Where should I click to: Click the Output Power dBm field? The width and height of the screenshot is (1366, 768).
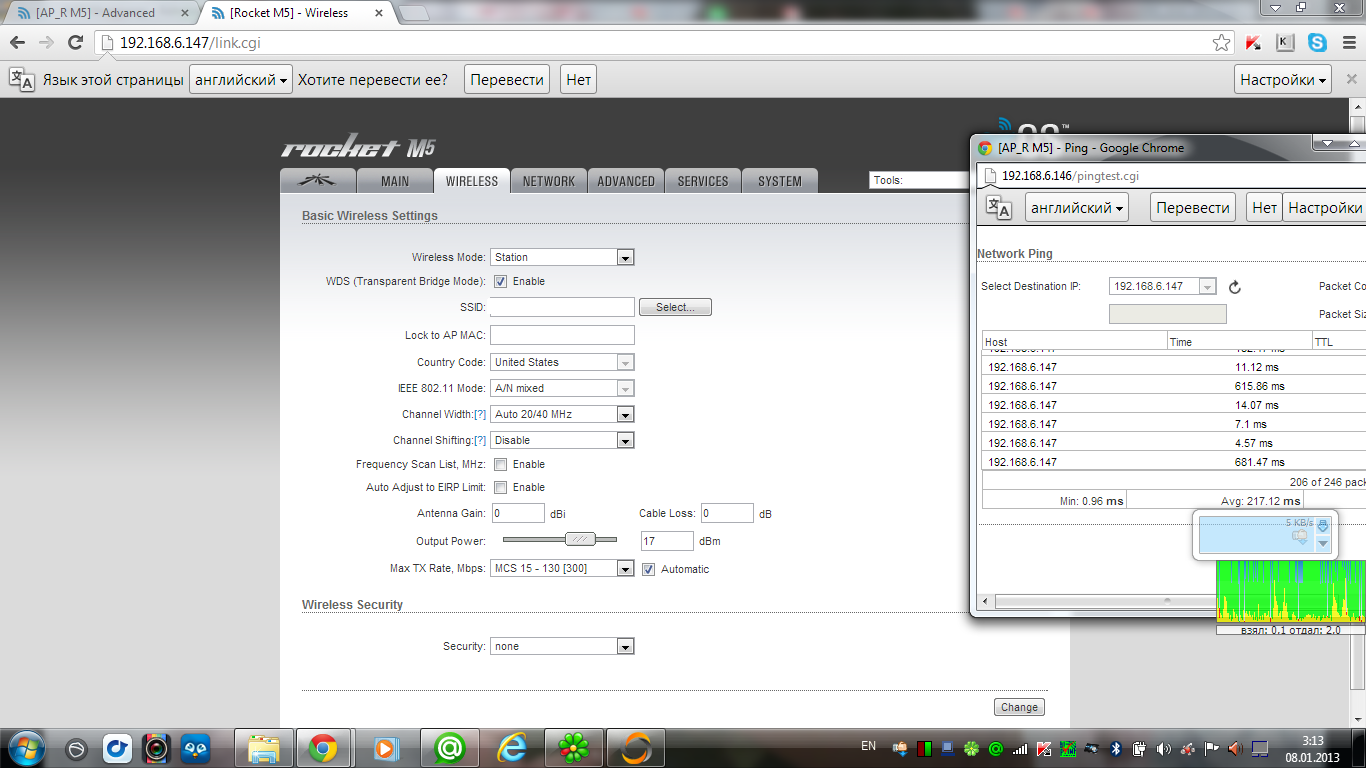pos(667,541)
